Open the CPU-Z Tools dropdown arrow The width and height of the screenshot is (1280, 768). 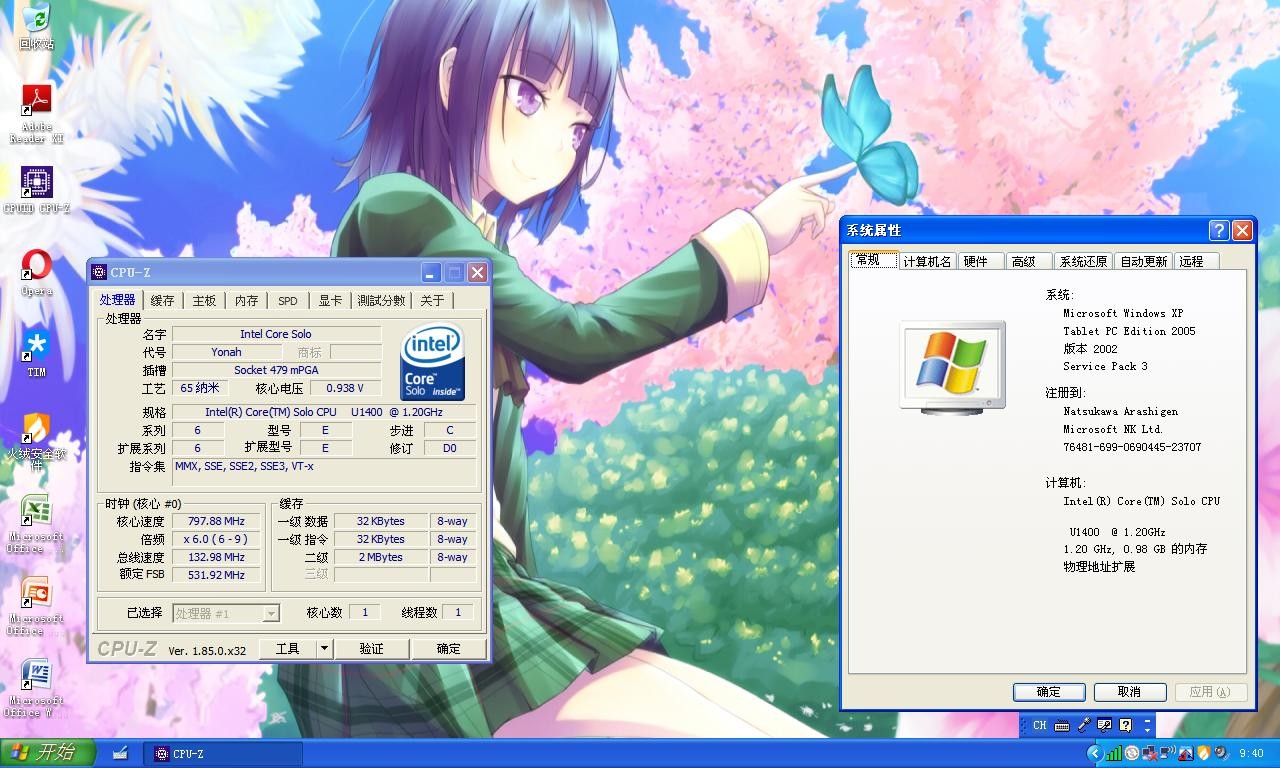pyautogui.click(x=324, y=649)
